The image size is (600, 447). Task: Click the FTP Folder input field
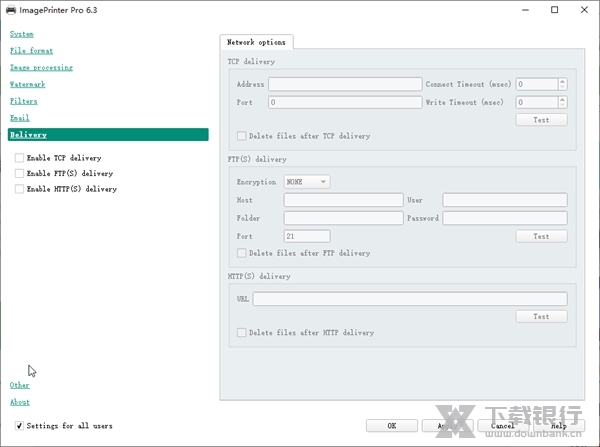[x=344, y=218]
